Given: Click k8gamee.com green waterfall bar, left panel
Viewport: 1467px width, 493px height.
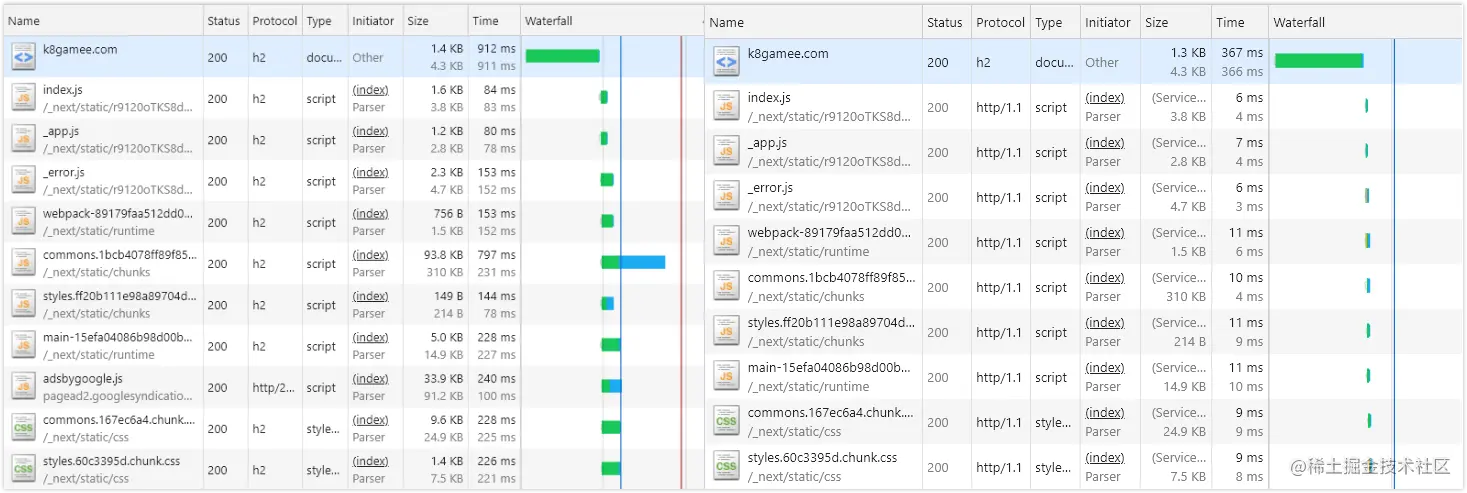Looking at the screenshot, I should click(x=563, y=56).
